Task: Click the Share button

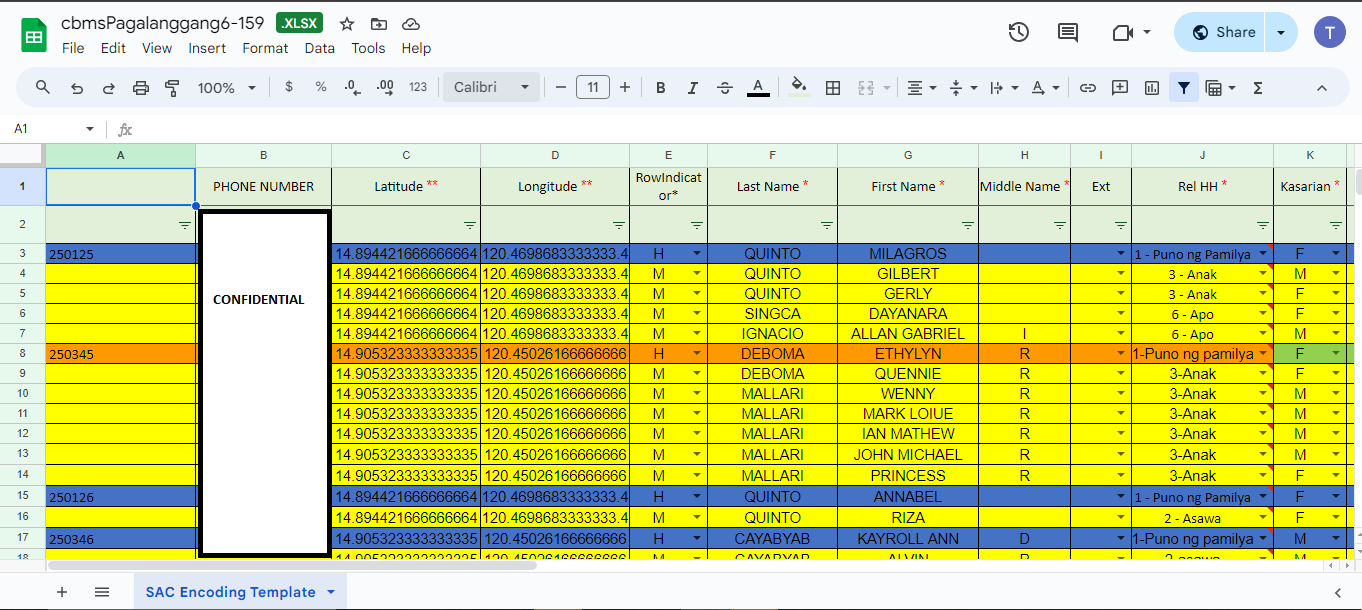Action: (x=1223, y=32)
